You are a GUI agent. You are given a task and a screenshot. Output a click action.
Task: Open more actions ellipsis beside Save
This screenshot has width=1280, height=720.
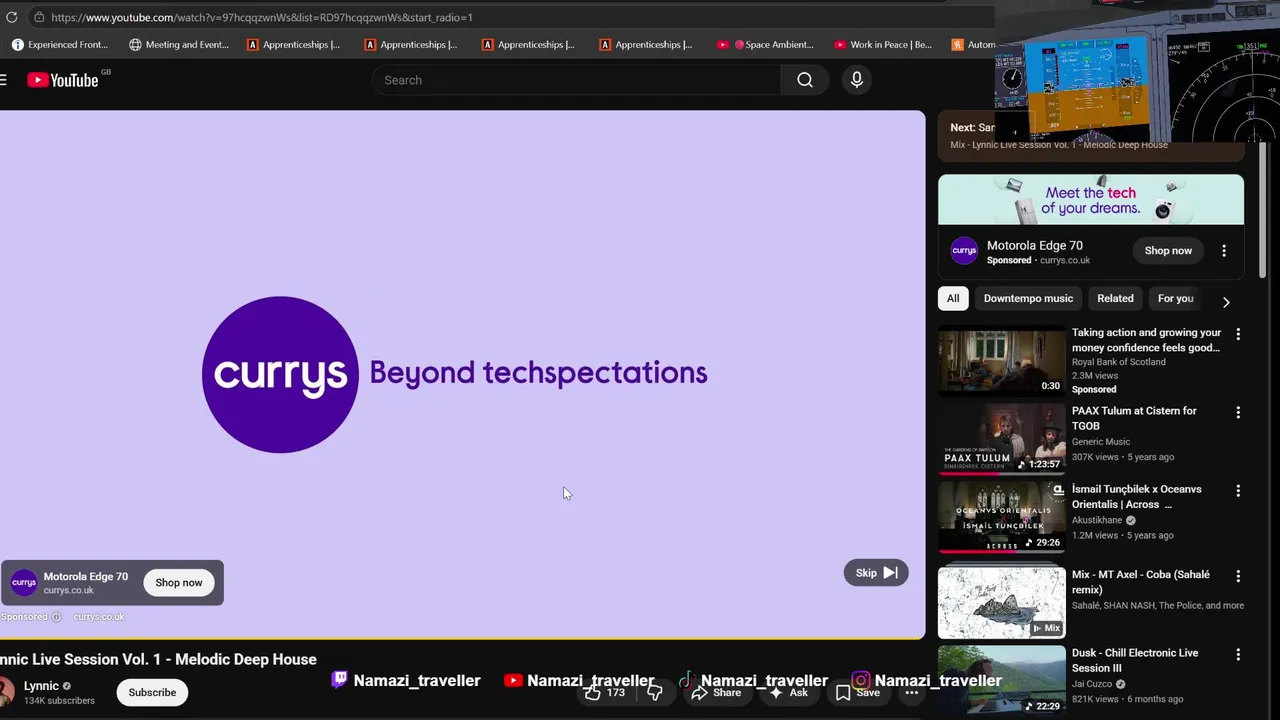click(x=912, y=692)
